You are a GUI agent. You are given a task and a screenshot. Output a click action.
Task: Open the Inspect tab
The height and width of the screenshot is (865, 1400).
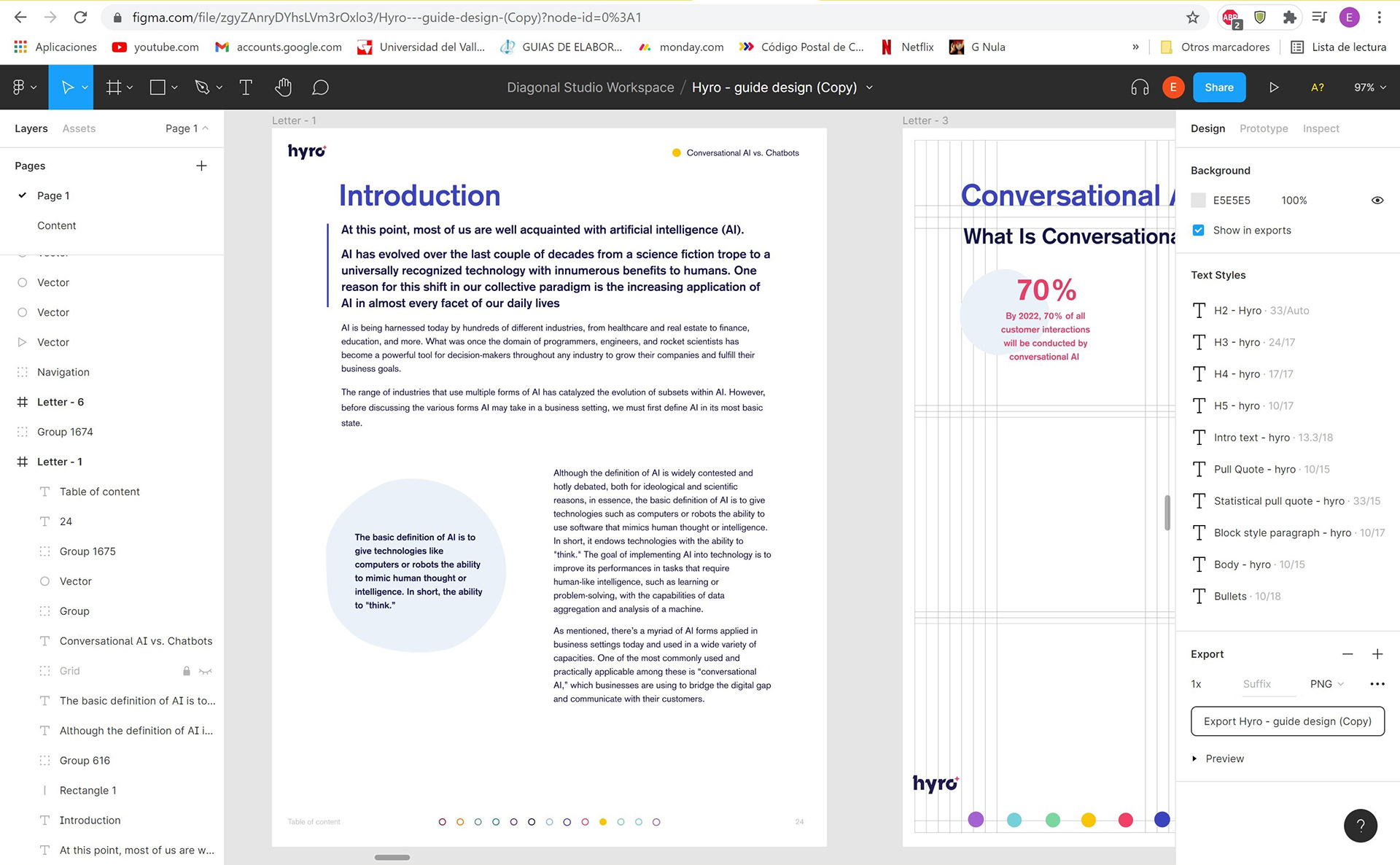coord(1321,128)
